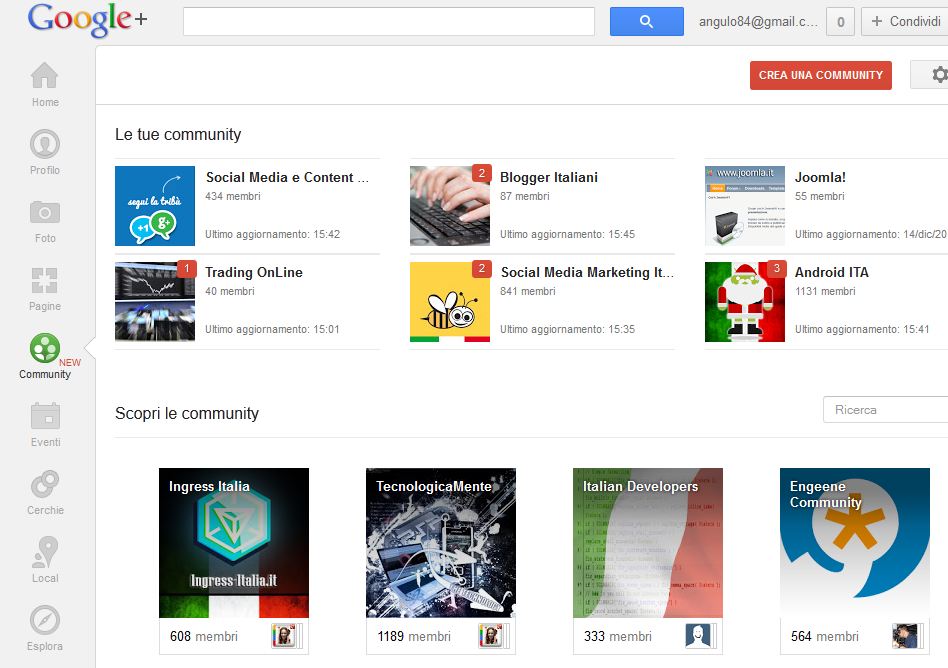The image size is (948, 668).
Task: Open Social Media Marketing bee thumbnail
Action: pyautogui.click(x=450, y=302)
